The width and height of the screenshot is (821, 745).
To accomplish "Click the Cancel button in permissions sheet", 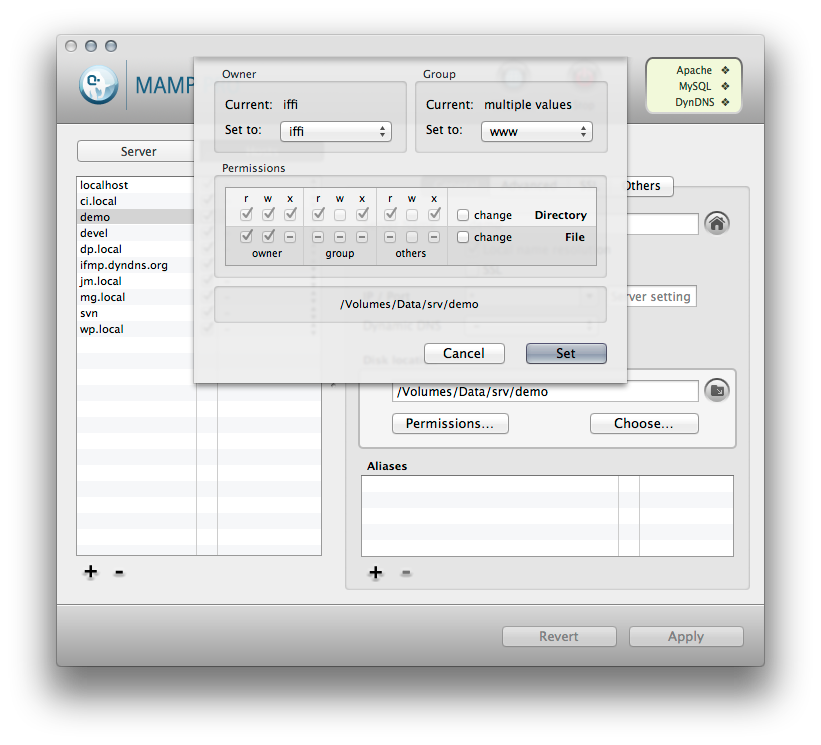I will [x=464, y=353].
